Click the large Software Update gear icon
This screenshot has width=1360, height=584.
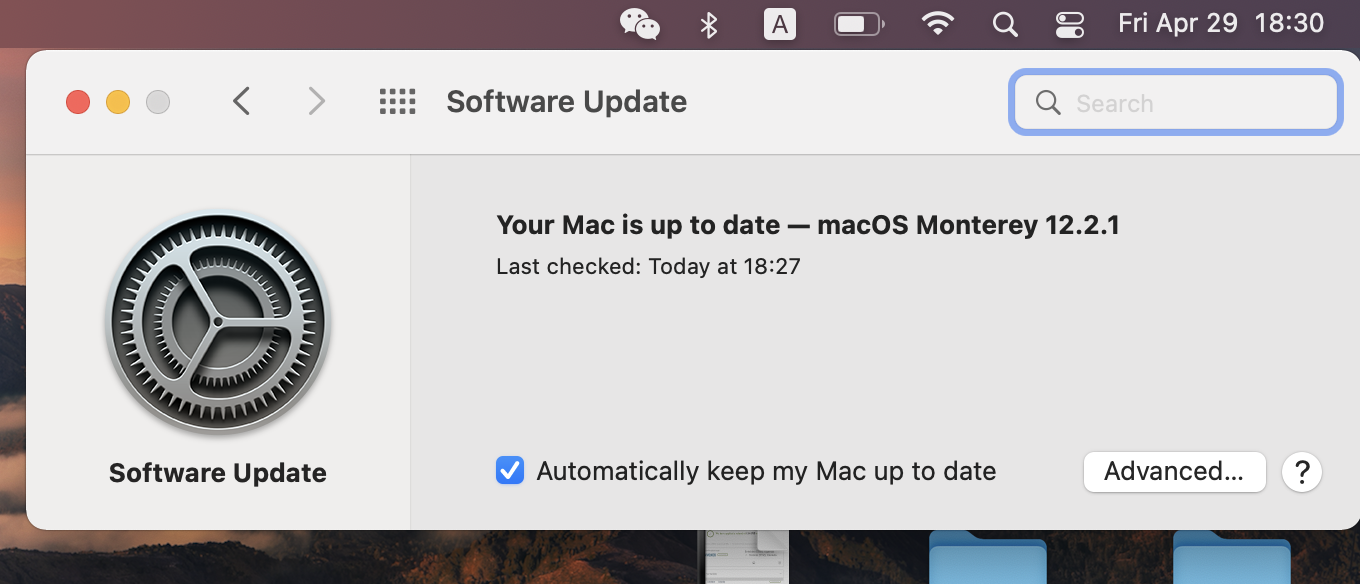pos(218,324)
